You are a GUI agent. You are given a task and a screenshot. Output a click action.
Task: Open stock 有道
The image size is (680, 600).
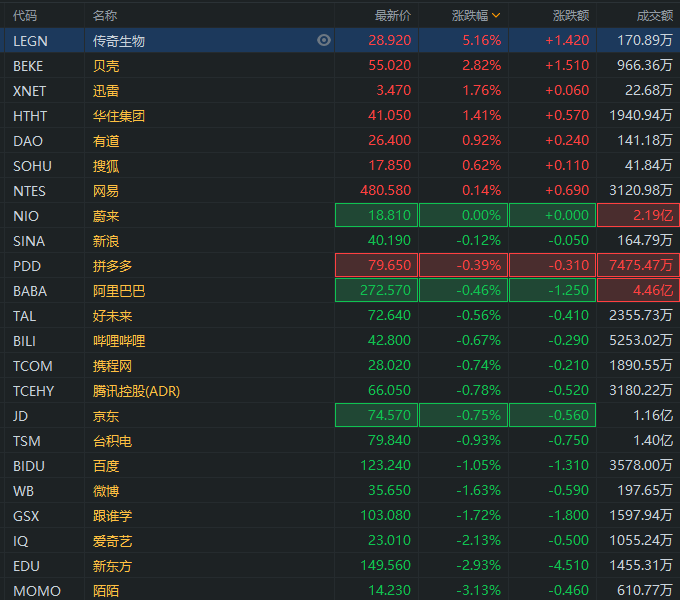(106, 141)
